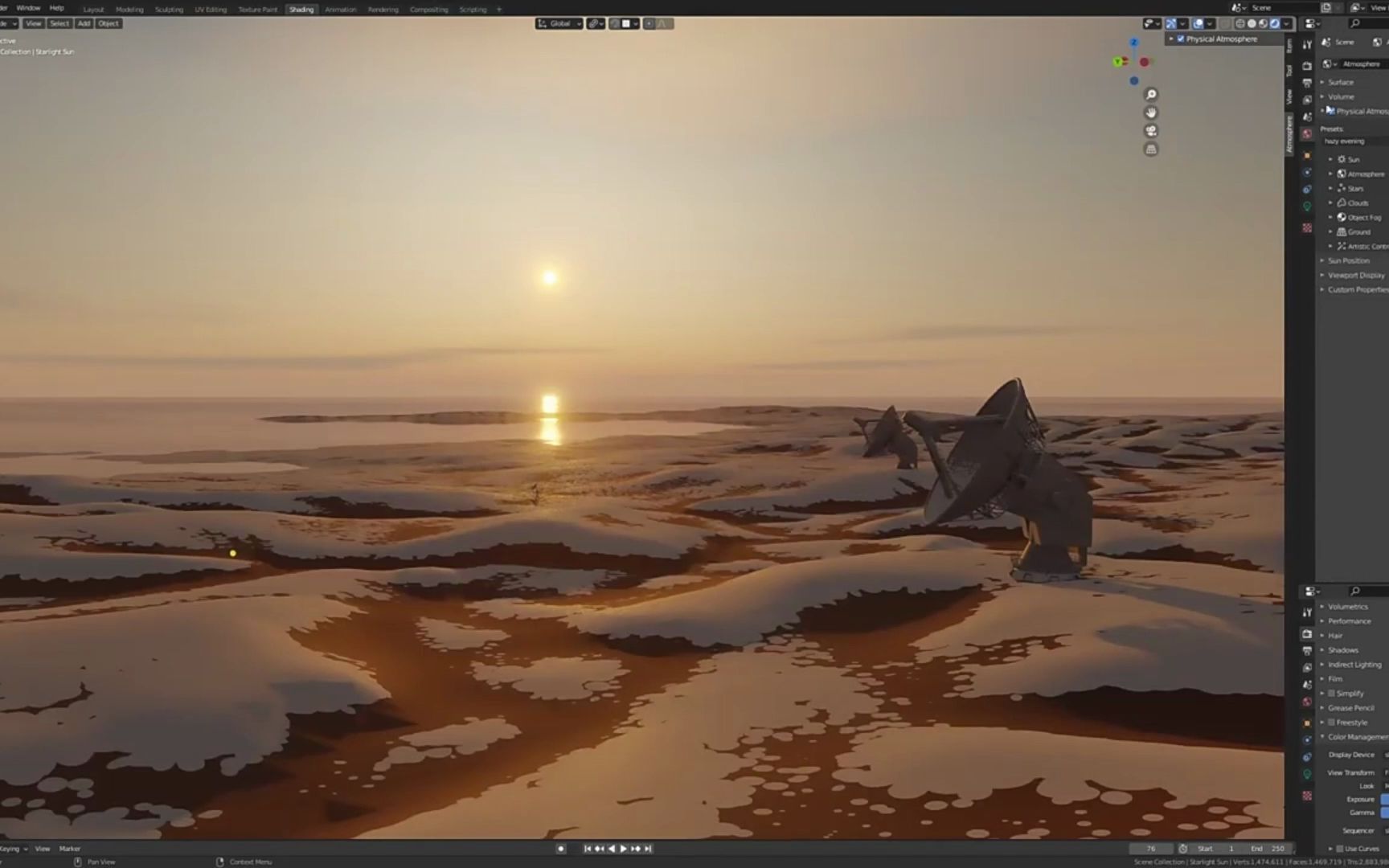Open World properties tab in upper editor
Screen dimensions: 1389x868
point(1307,133)
